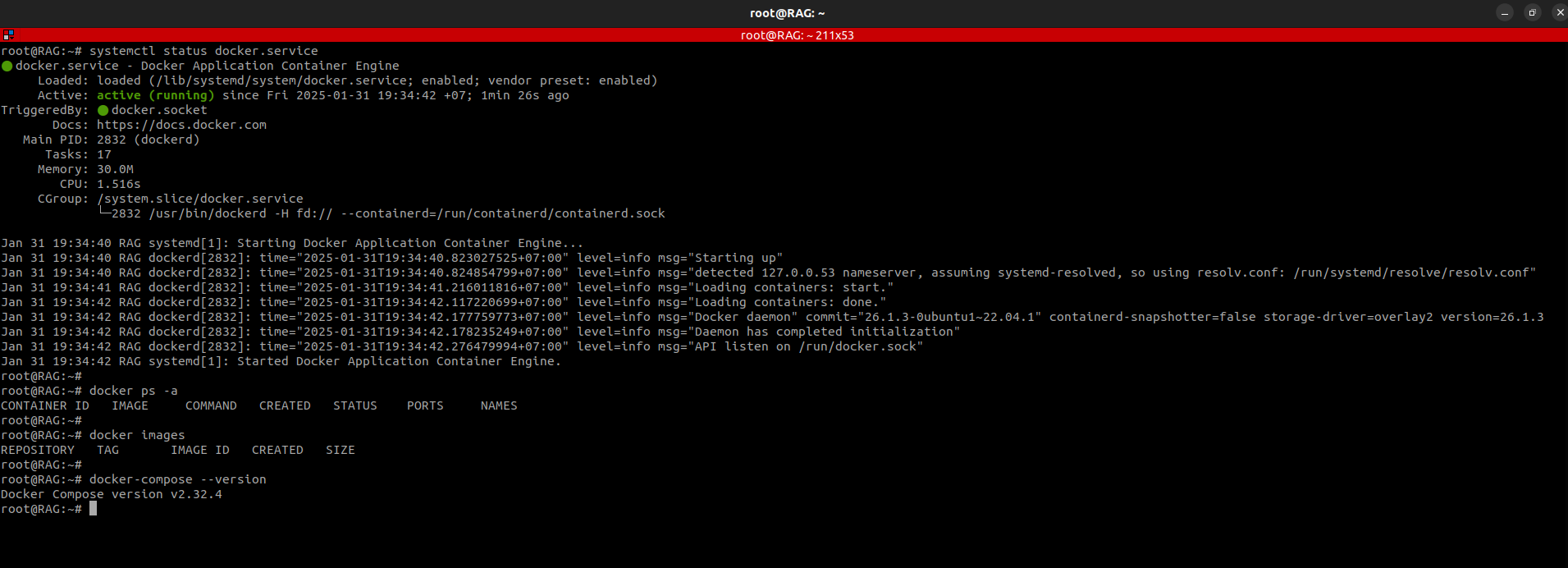
Task: Click the Main PID value '2832 (dockerd)'
Action: [x=149, y=140]
